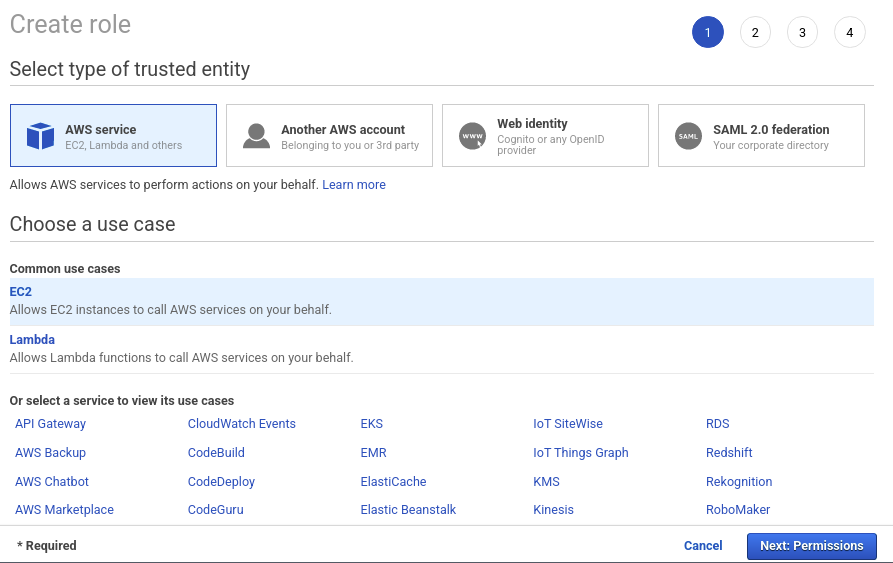Screen dimensions: 893x563
Task: Select API Gateway service
Action: 50,424
